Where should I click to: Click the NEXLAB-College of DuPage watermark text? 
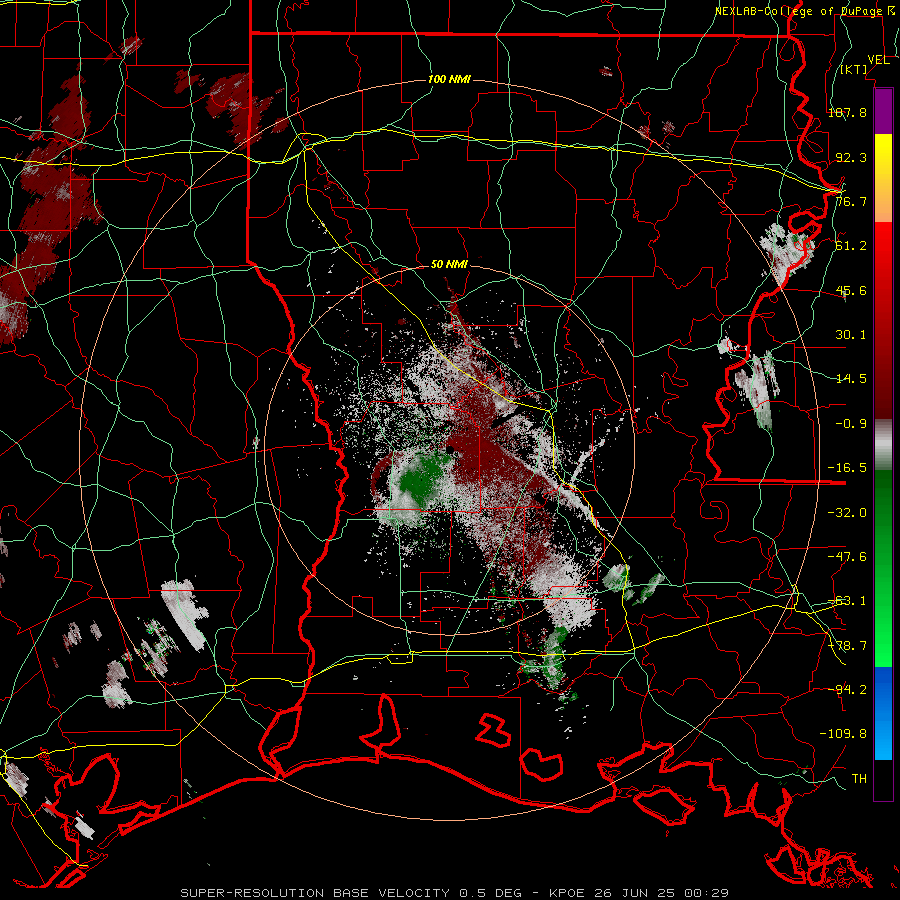(804, 11)
